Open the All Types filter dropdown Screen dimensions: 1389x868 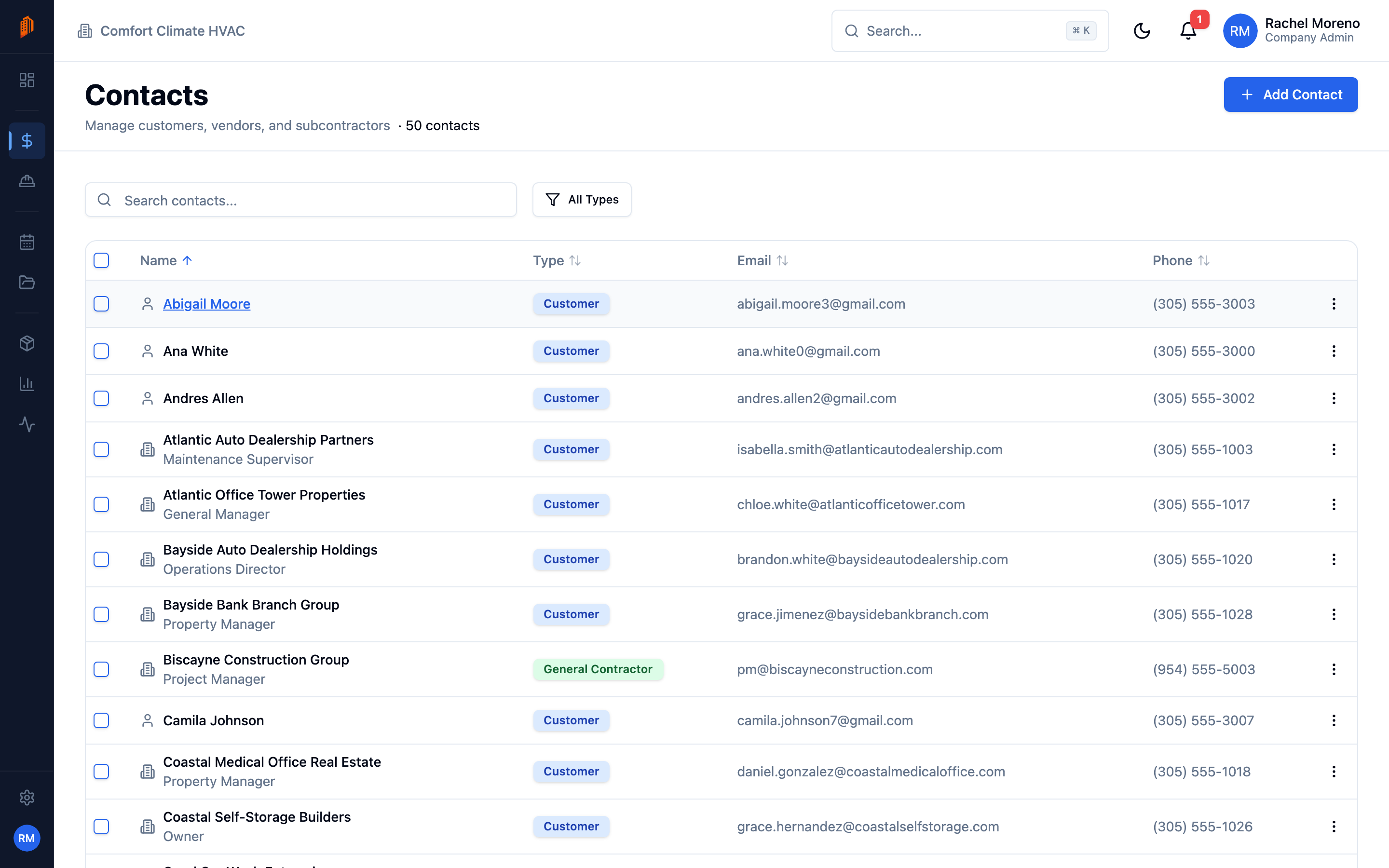click(x=582, y=200)
